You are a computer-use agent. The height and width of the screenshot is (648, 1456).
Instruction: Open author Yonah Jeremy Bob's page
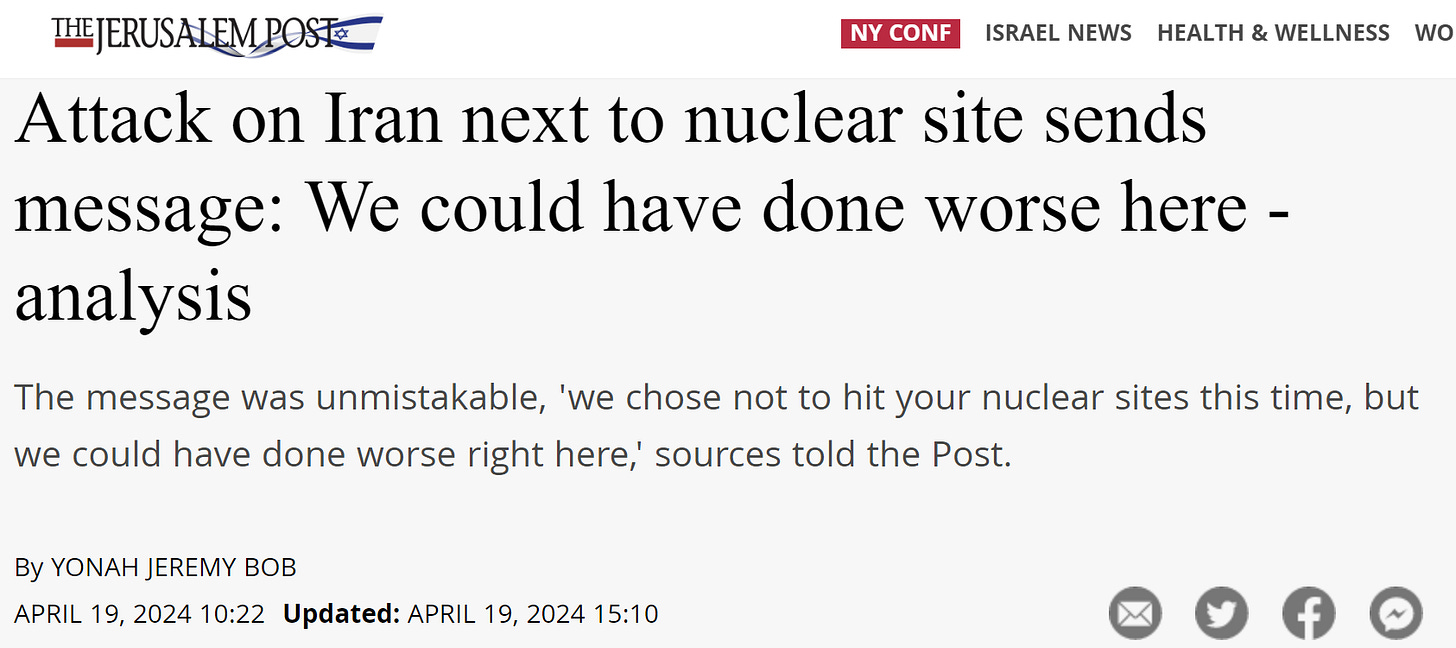coord(173,568)
